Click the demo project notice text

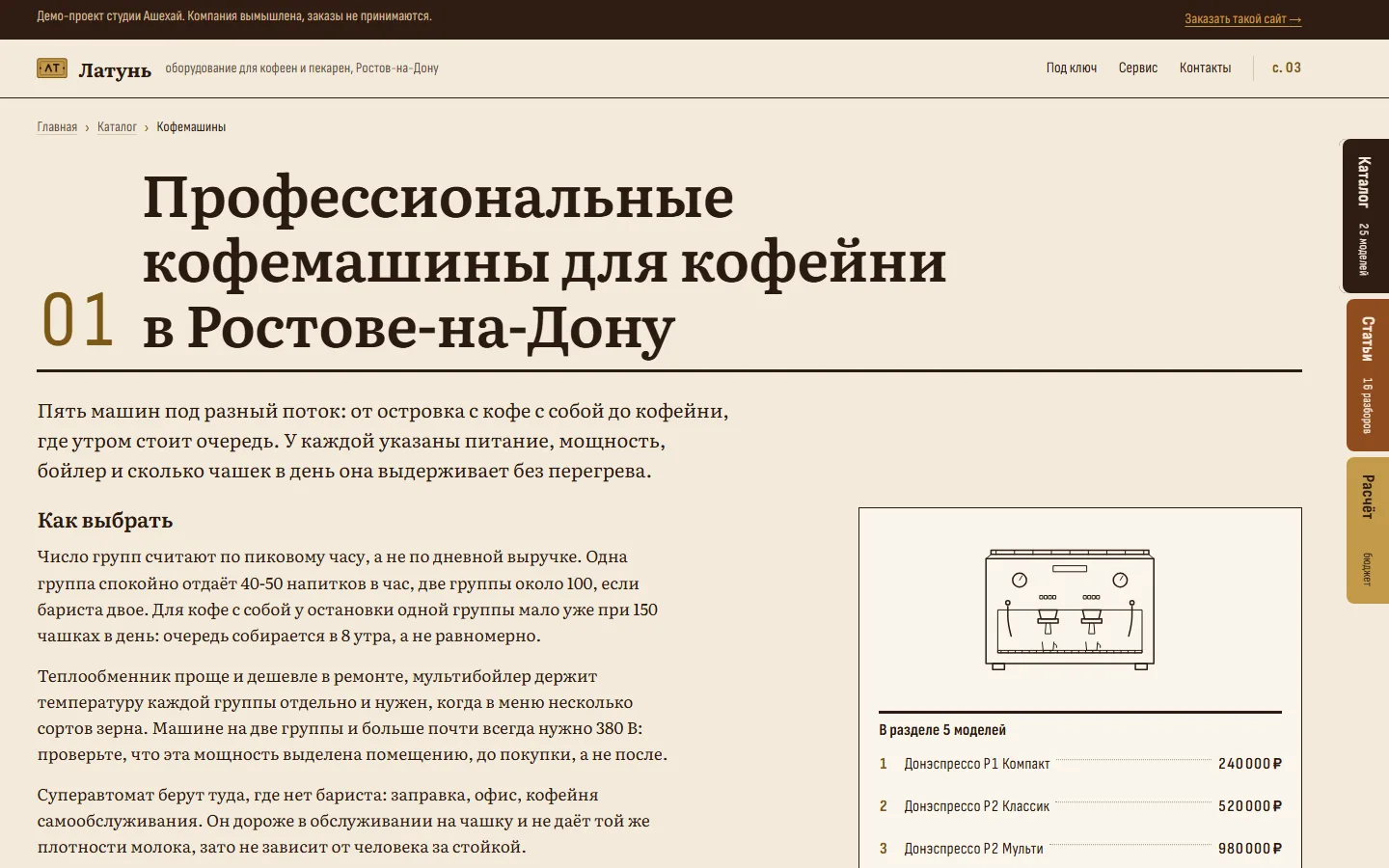(x=234, y=16)
